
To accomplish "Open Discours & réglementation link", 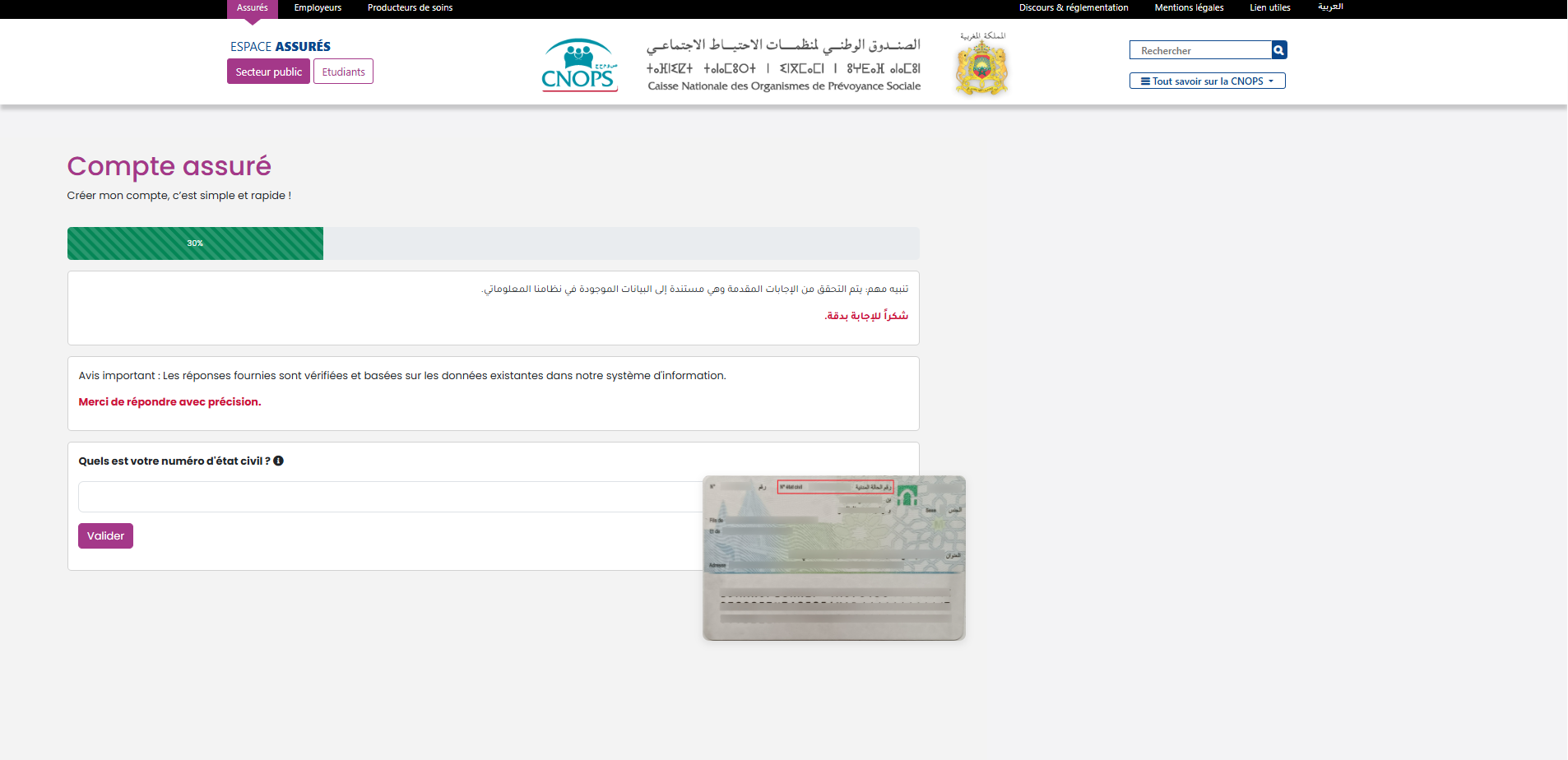I will (1073, 8).
